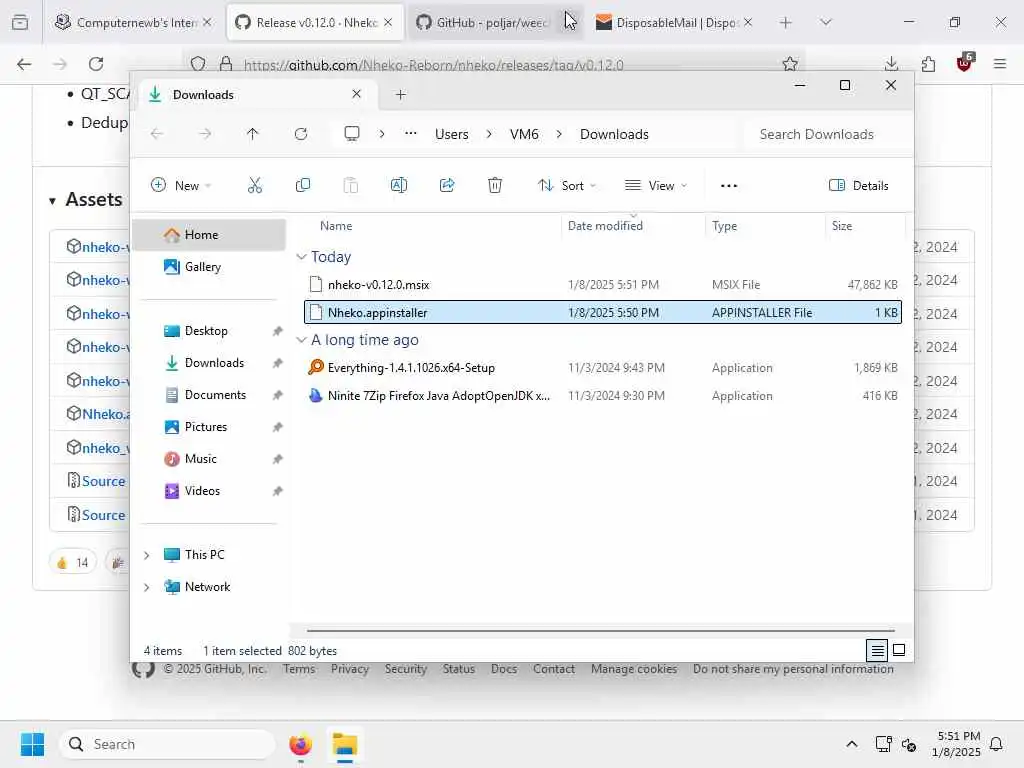
Task: Click Explorer's forward navigation arrow
Action: tap(205, 134)
